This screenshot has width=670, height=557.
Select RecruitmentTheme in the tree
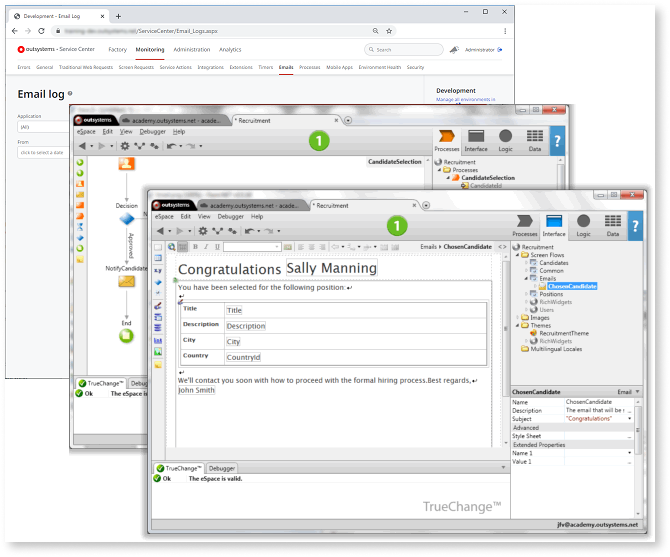564,333
